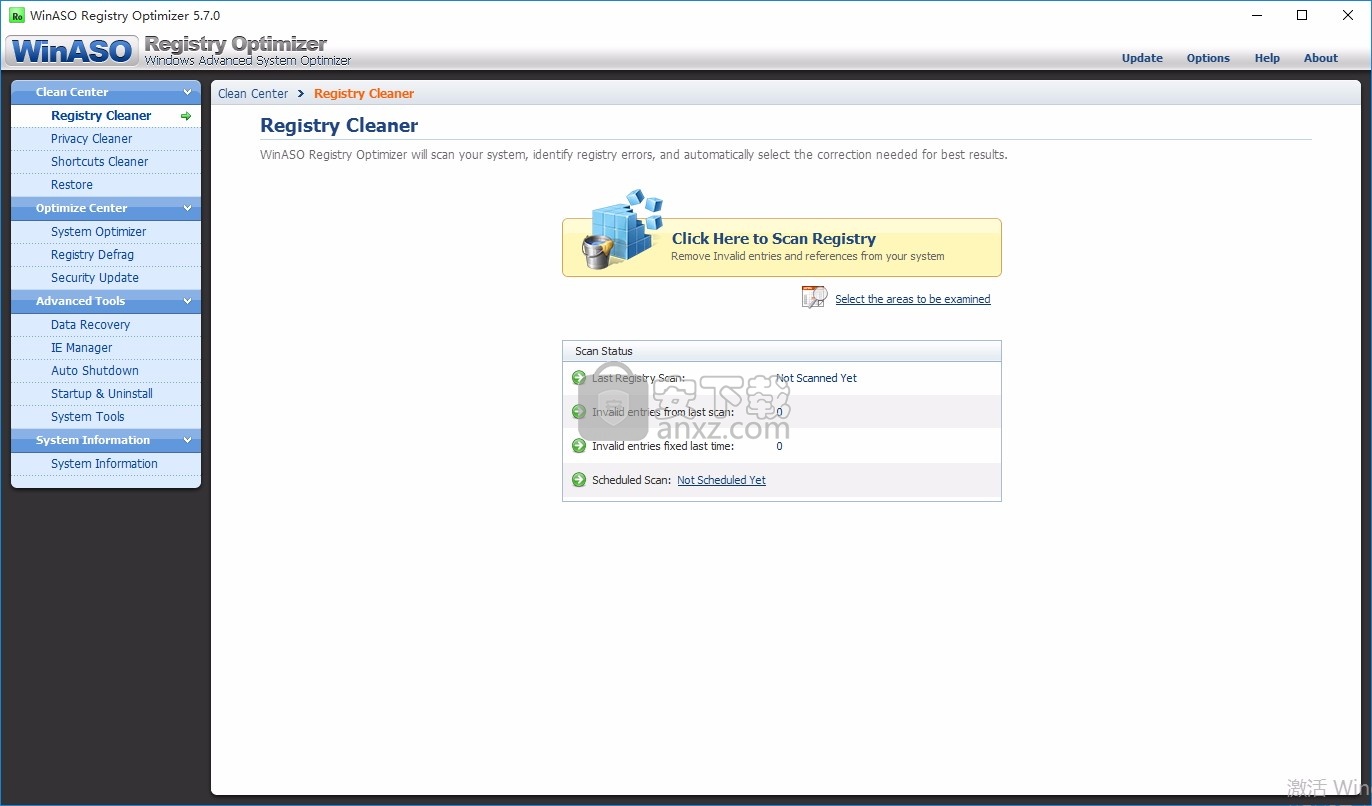Click the Not Scanned Yet status text
This screenshot has height=806, width=1372.
coord(816,378)
